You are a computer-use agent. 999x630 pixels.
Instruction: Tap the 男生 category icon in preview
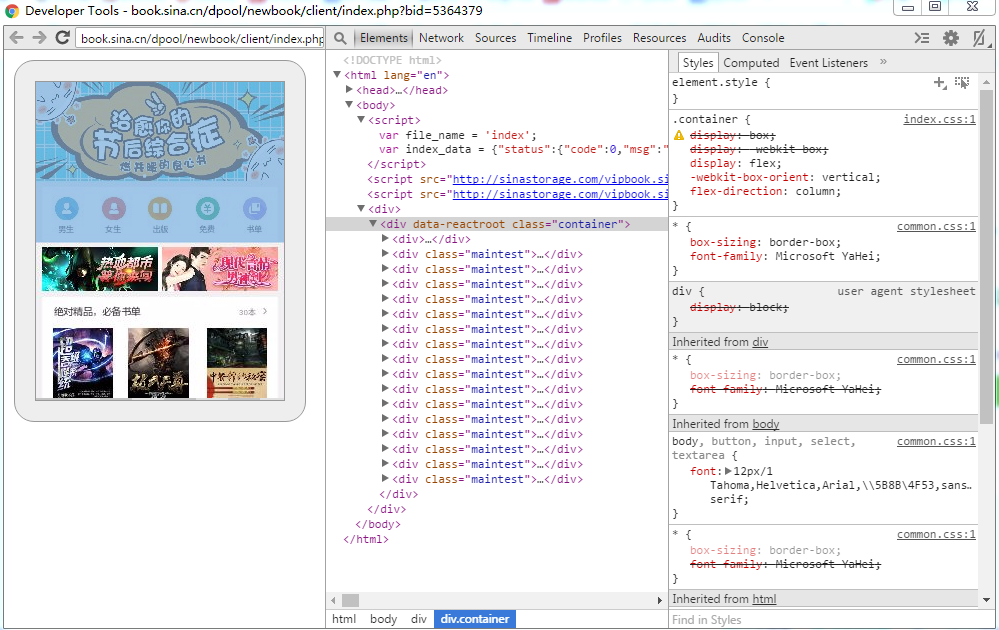coord(66,208)
